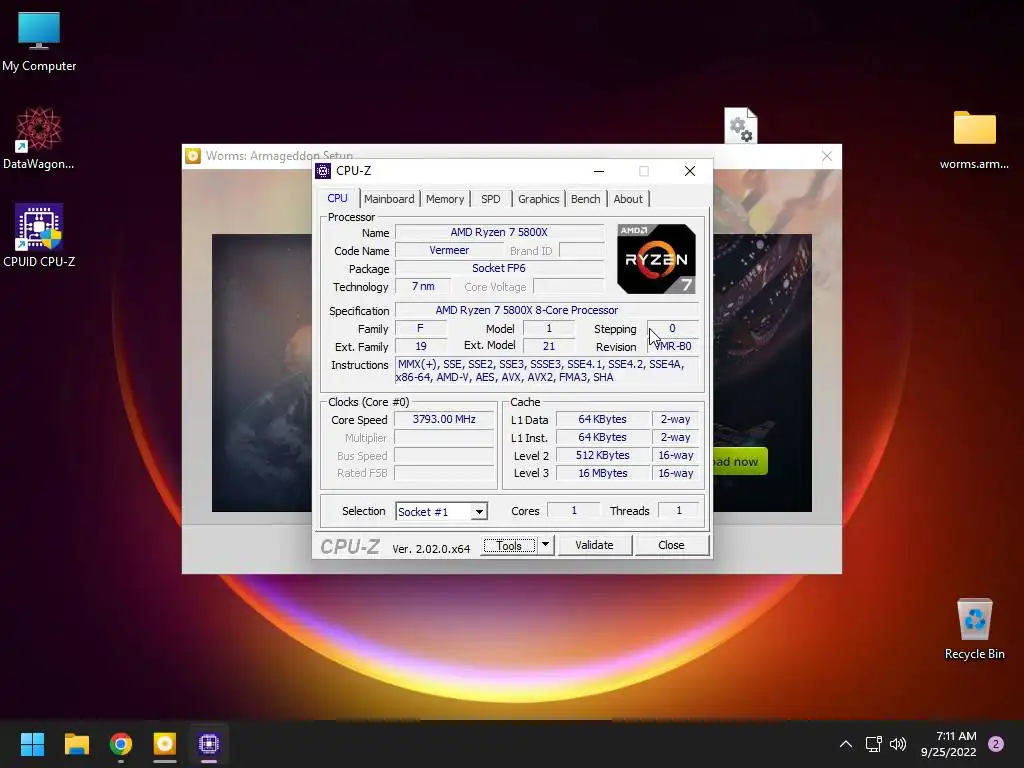Click the Close button in CPU-Z
This screenshot has height=768, width=1024.
point(671,545)
